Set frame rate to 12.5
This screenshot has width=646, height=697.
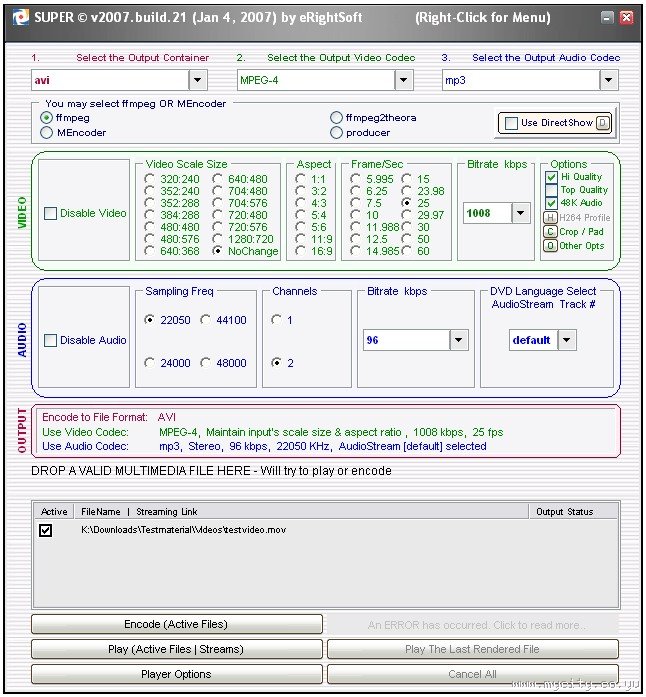pos(355,239)
